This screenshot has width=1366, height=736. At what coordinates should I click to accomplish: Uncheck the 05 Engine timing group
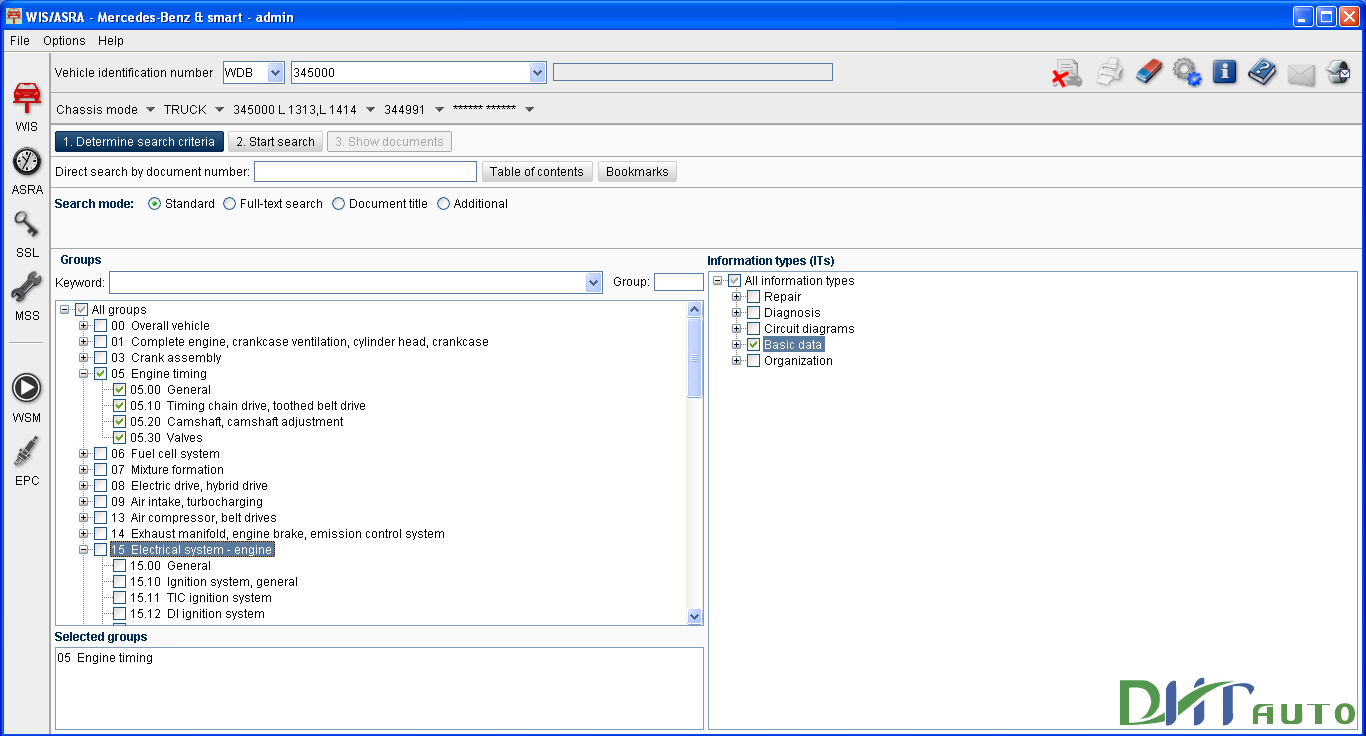pyautogui.click(x=100, y=374)
